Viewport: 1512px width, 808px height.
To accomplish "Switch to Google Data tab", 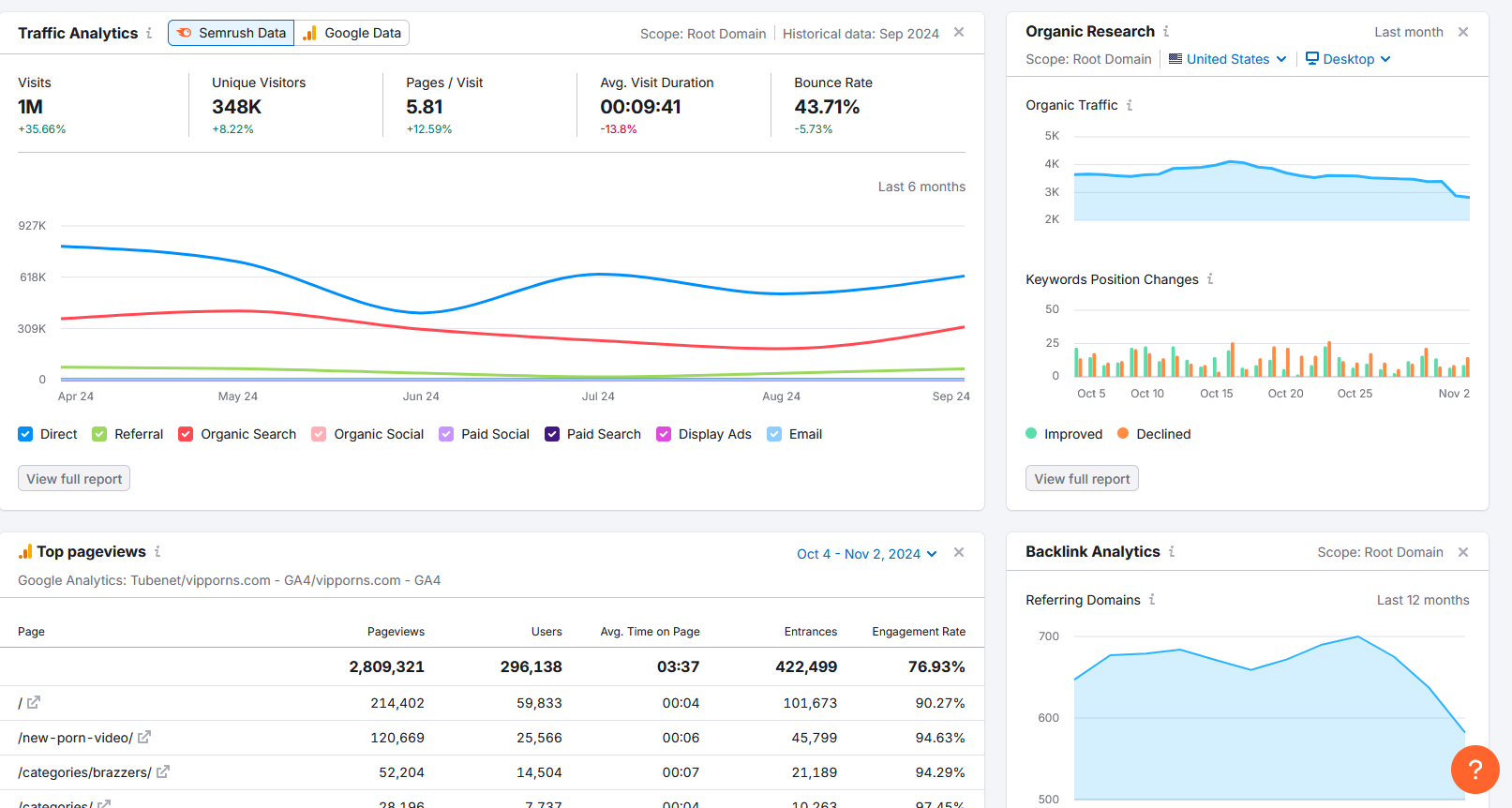I will coord(352,33).
